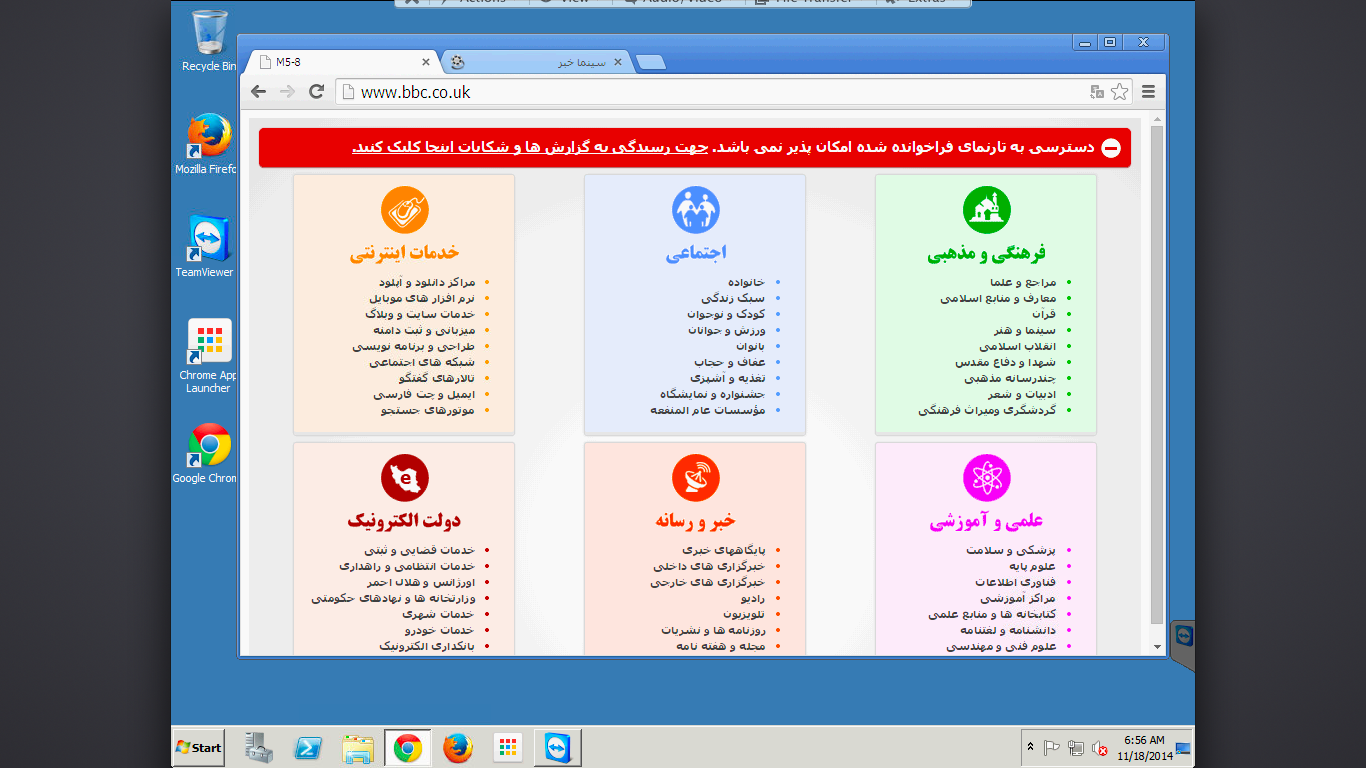
Task: Reload the page with the refresh icon
Action: tap(316, 92)
